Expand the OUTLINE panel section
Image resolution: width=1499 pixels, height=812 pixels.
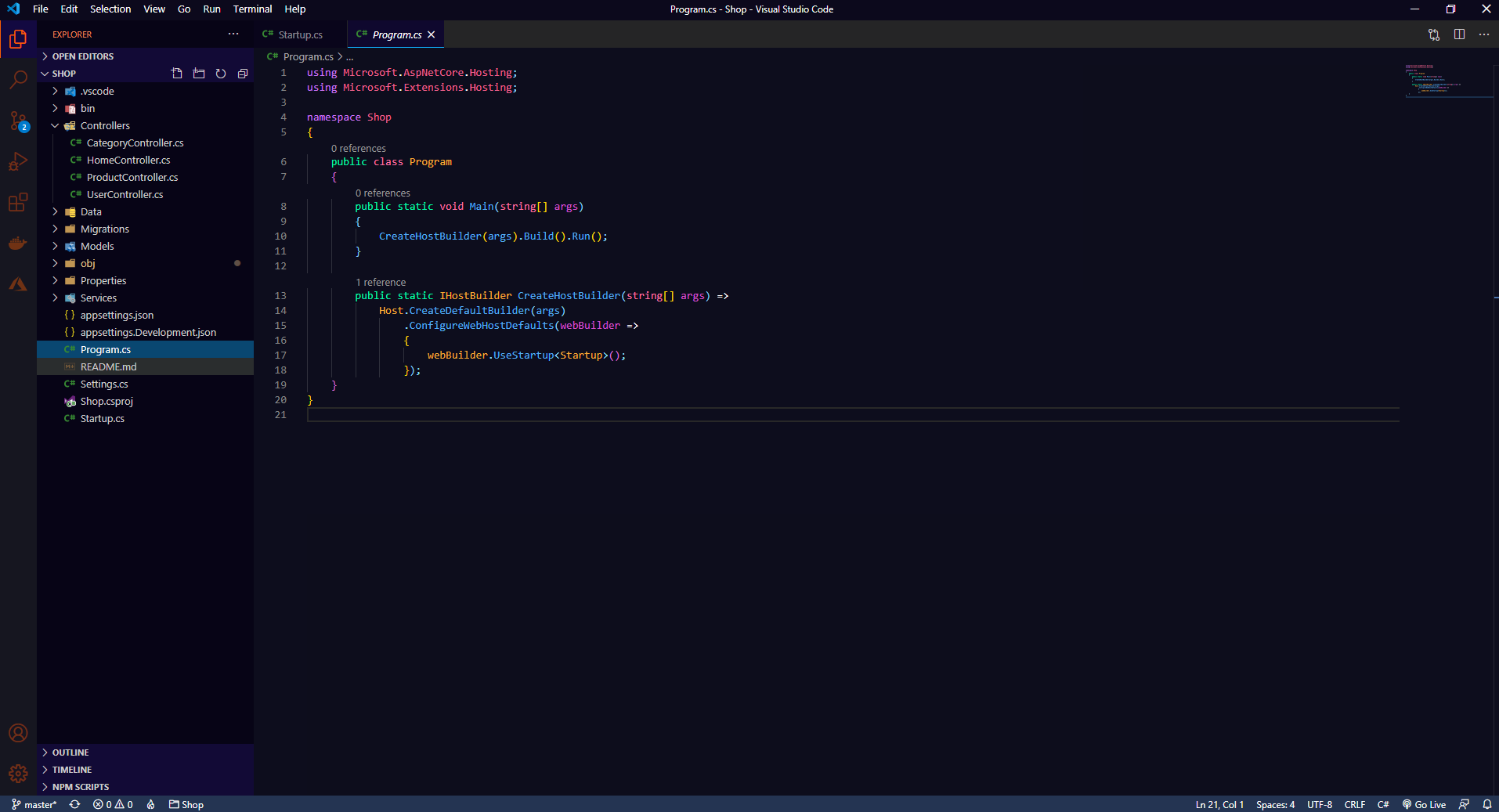[70, 752]
